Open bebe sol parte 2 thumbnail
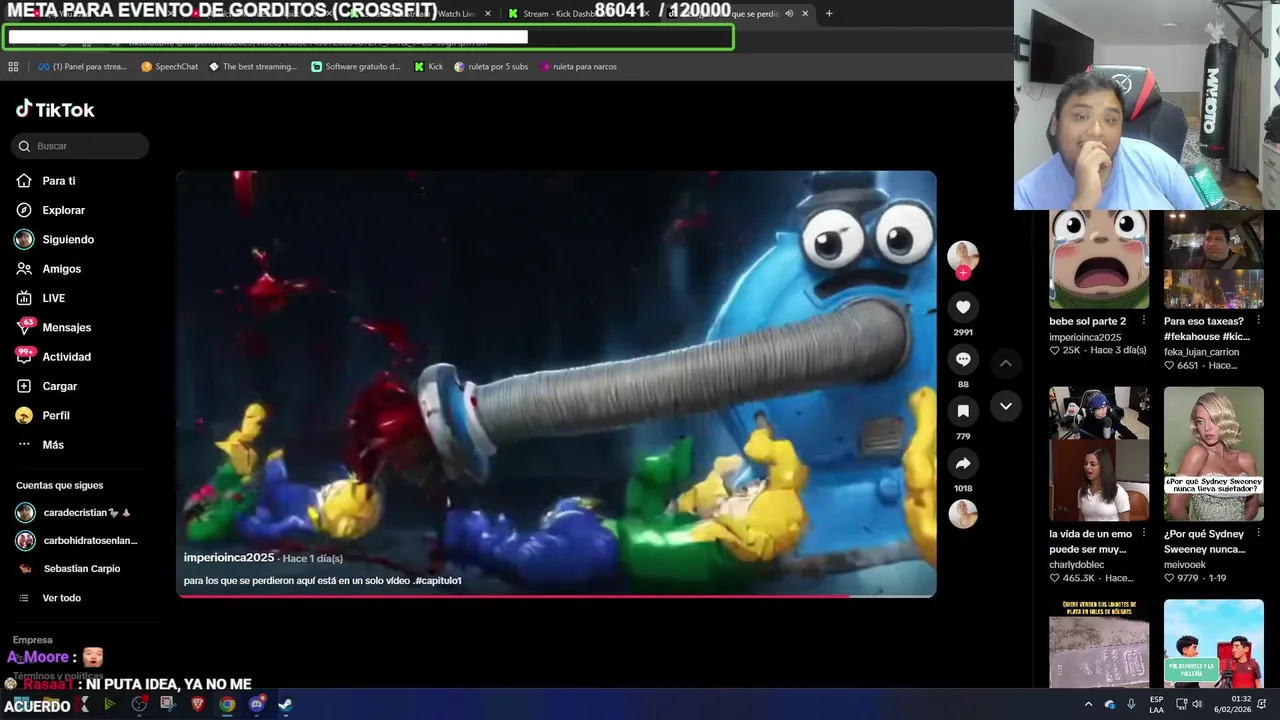This screenshot has height=720, width=1280. coord(1099,259)
